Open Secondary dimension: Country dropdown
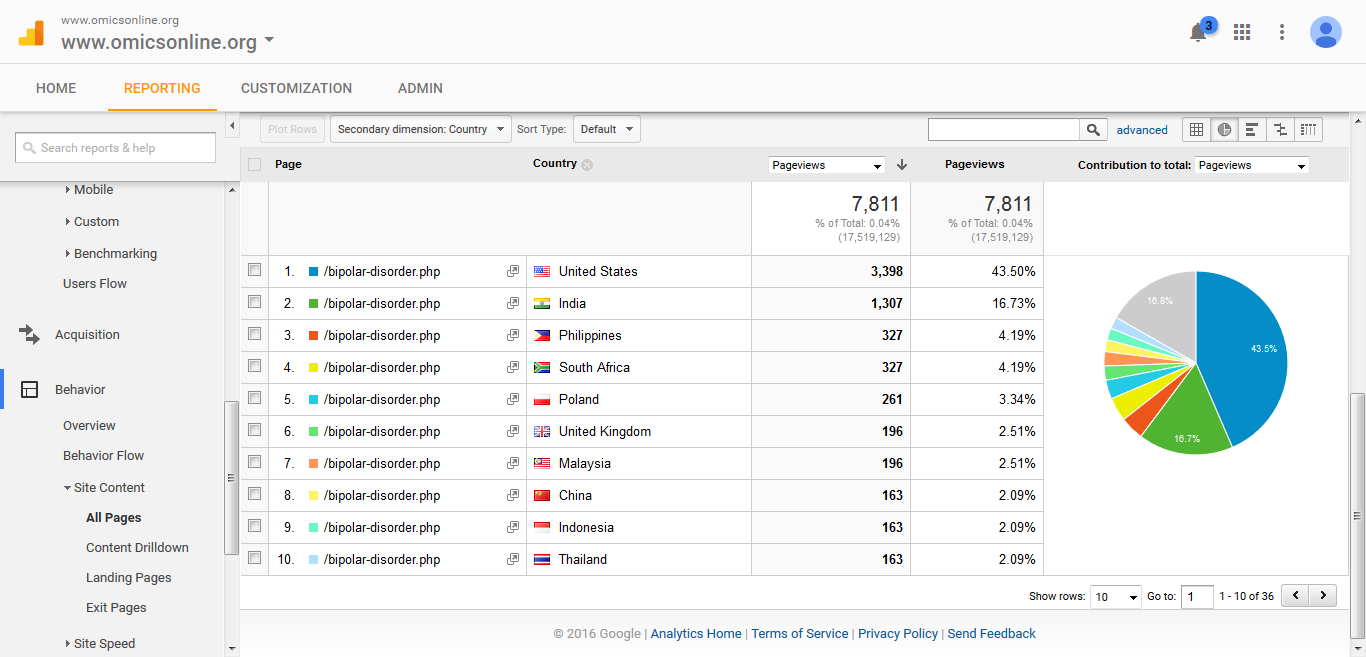1366x657 pixels. pos(421,129)
